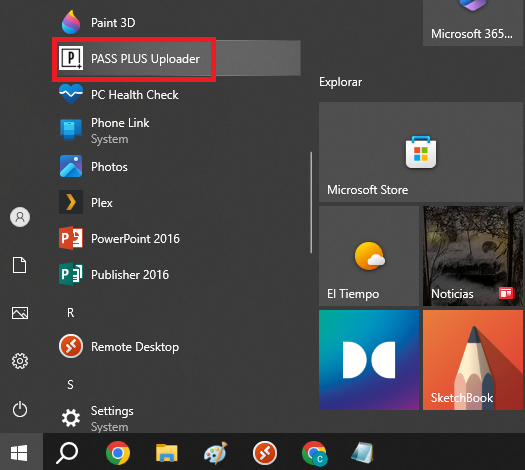Open the Noticias news tile

point(472,256)
